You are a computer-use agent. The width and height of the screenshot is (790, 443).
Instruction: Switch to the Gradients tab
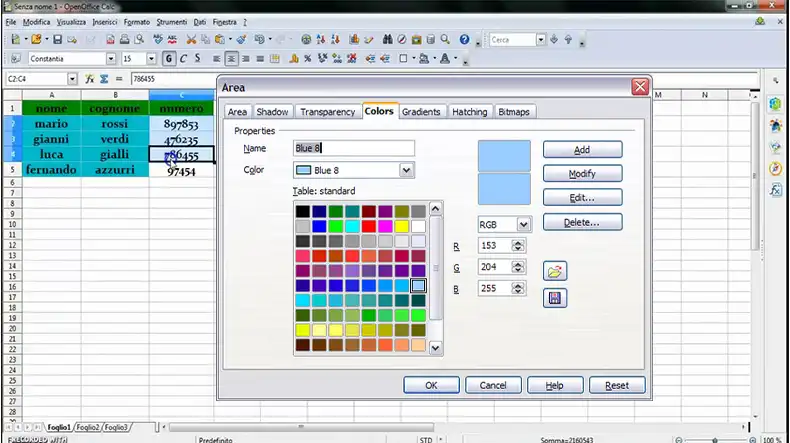[x=421, y=112]
